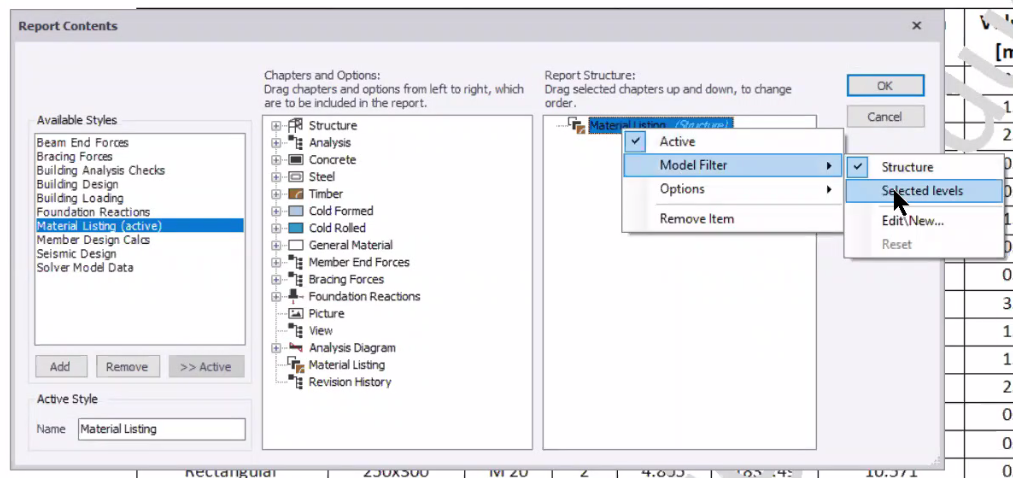Click the Active Style Name field

(x=162, y=429)
